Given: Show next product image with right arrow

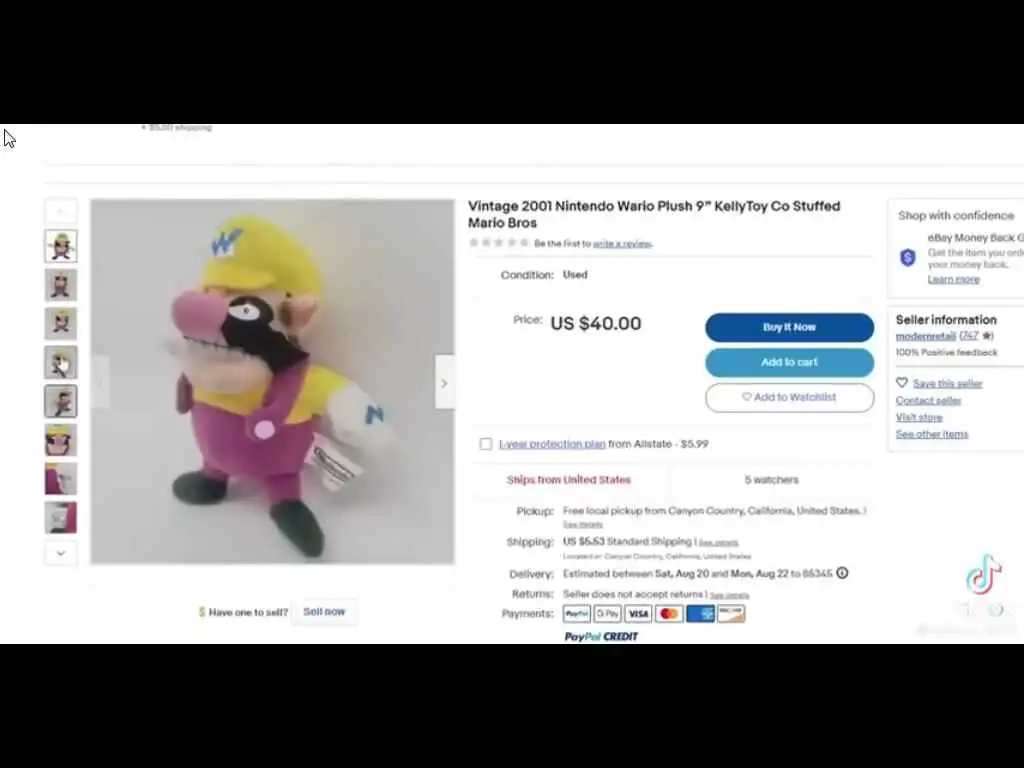Looking at the screenshot, I should click(444, 383).
